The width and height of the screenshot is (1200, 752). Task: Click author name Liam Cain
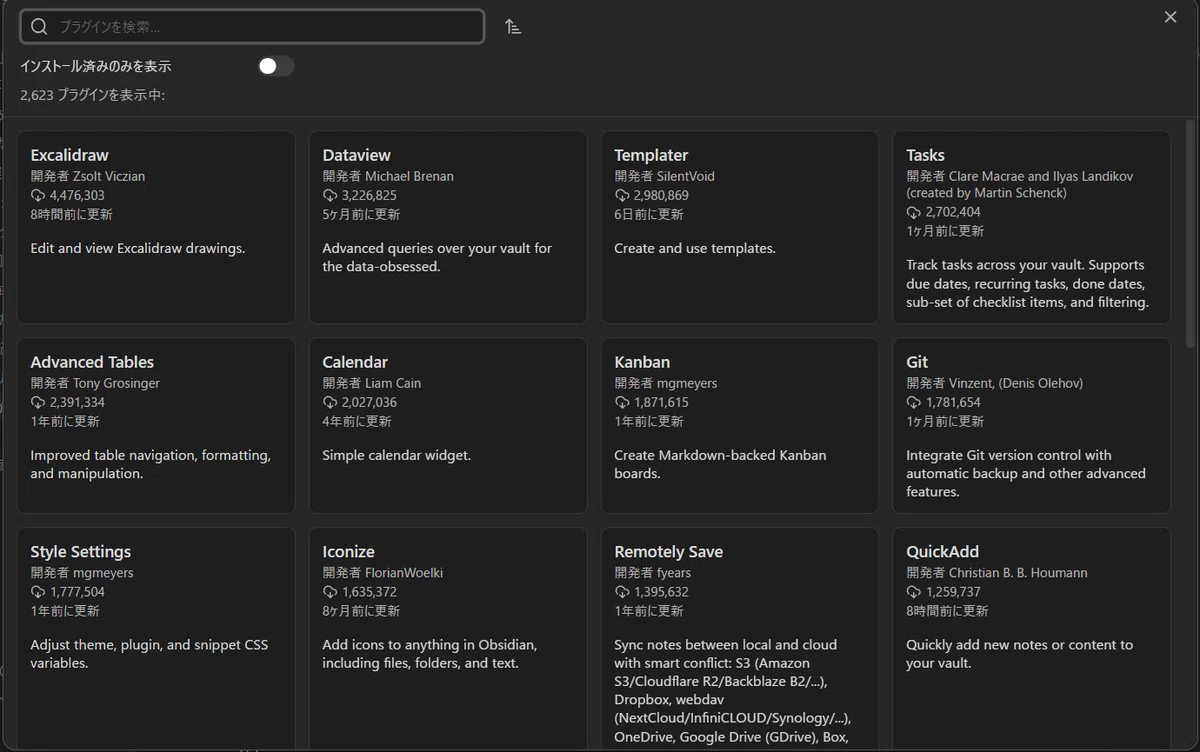[393, 383]
